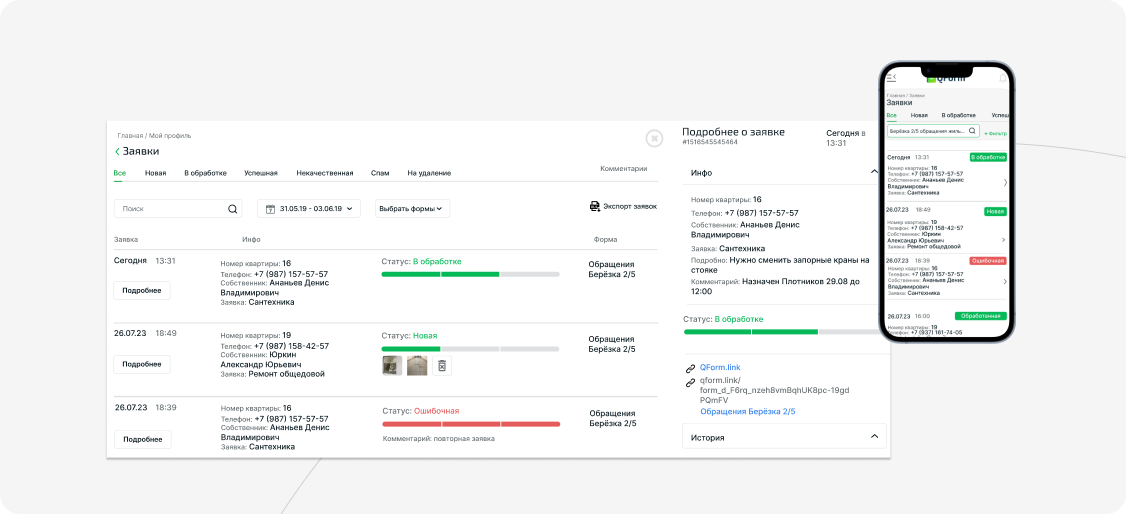
Task: Collapse the Инфо section chevron
Action: [873, 172]
